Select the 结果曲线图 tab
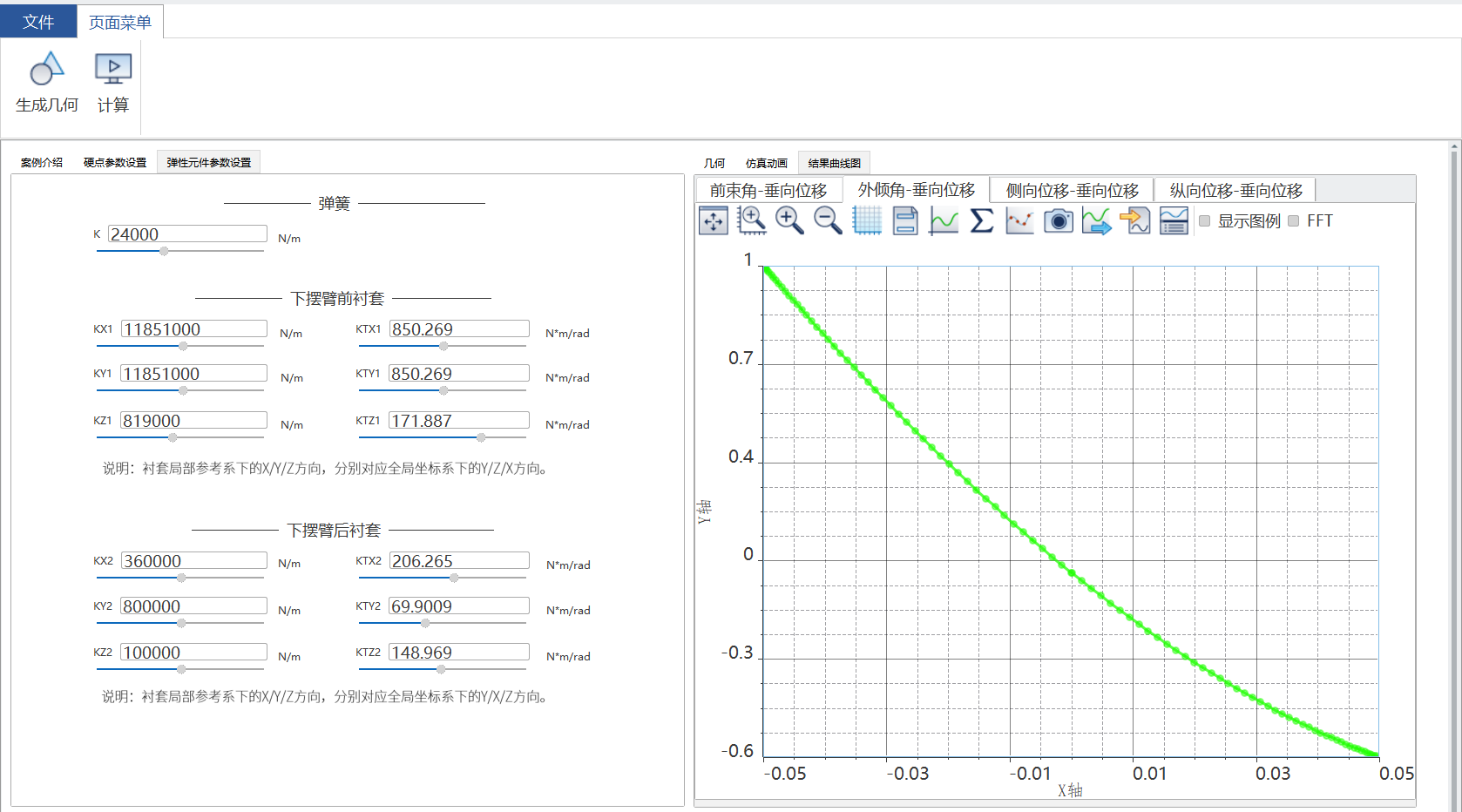 click(835, 163)
